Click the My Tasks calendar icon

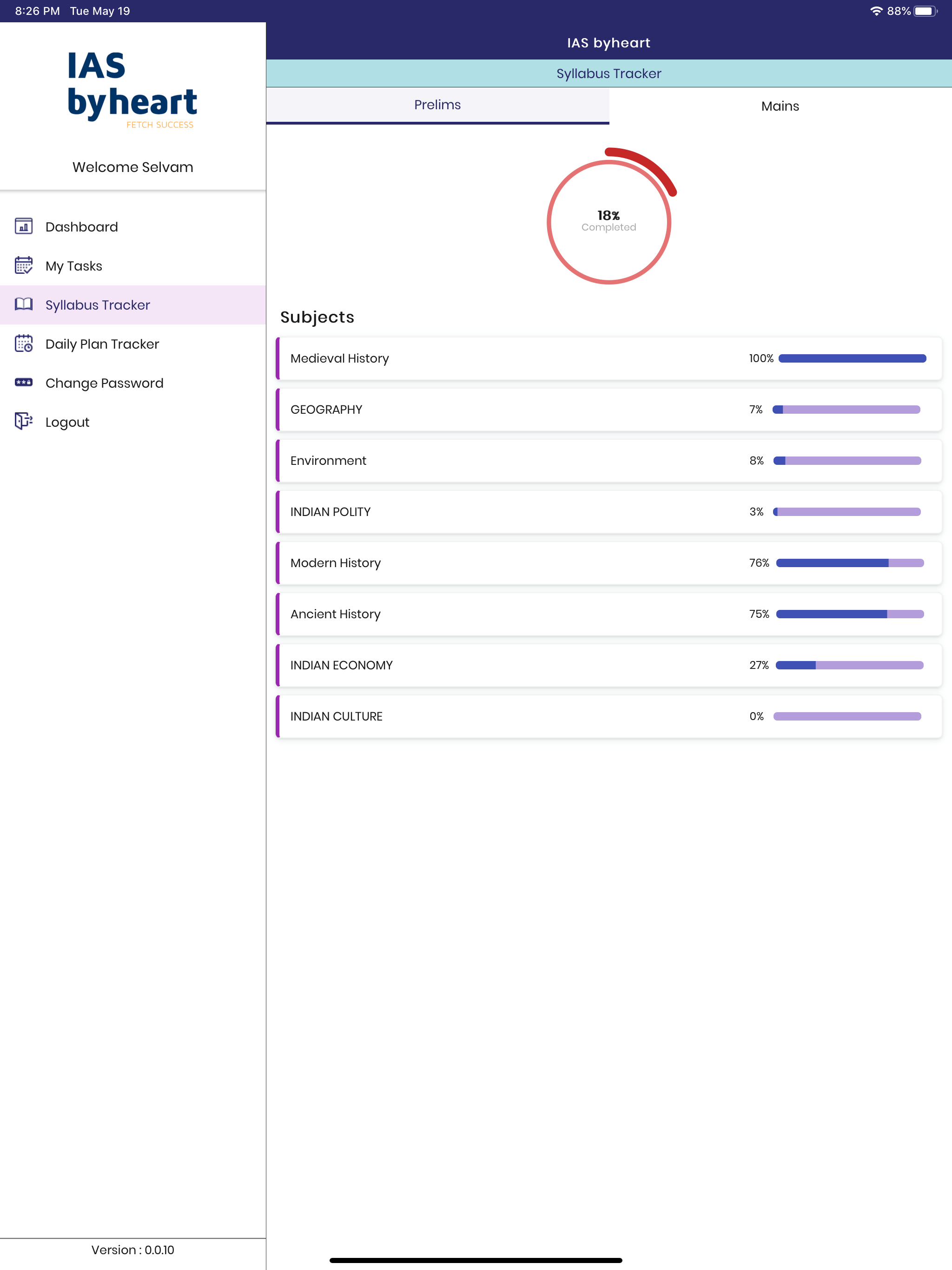[x=24, y=265]
